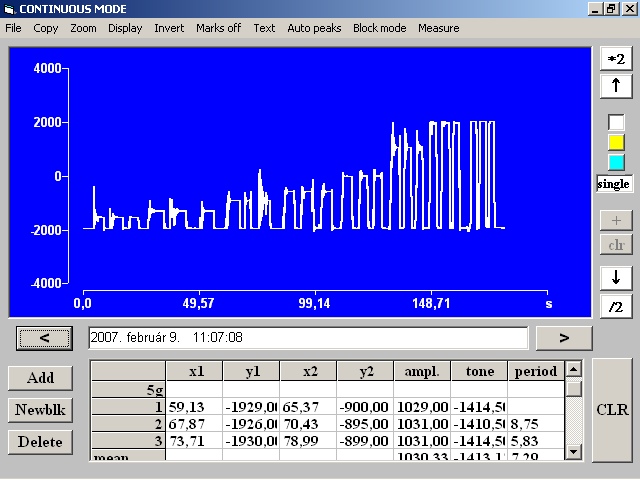Viewport: 640px width, 480px height.
Task: Click the large CLR button
Action: click(612, 410)
